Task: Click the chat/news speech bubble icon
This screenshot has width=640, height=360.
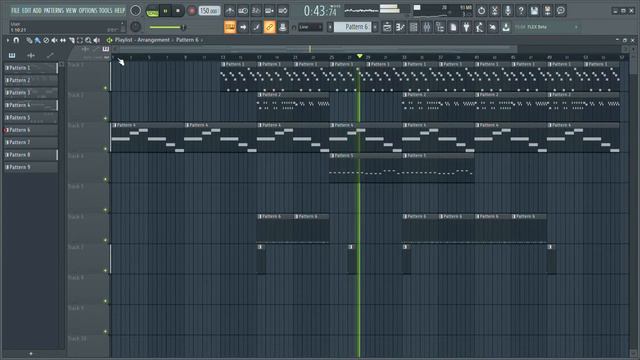Action: point(561,11)
